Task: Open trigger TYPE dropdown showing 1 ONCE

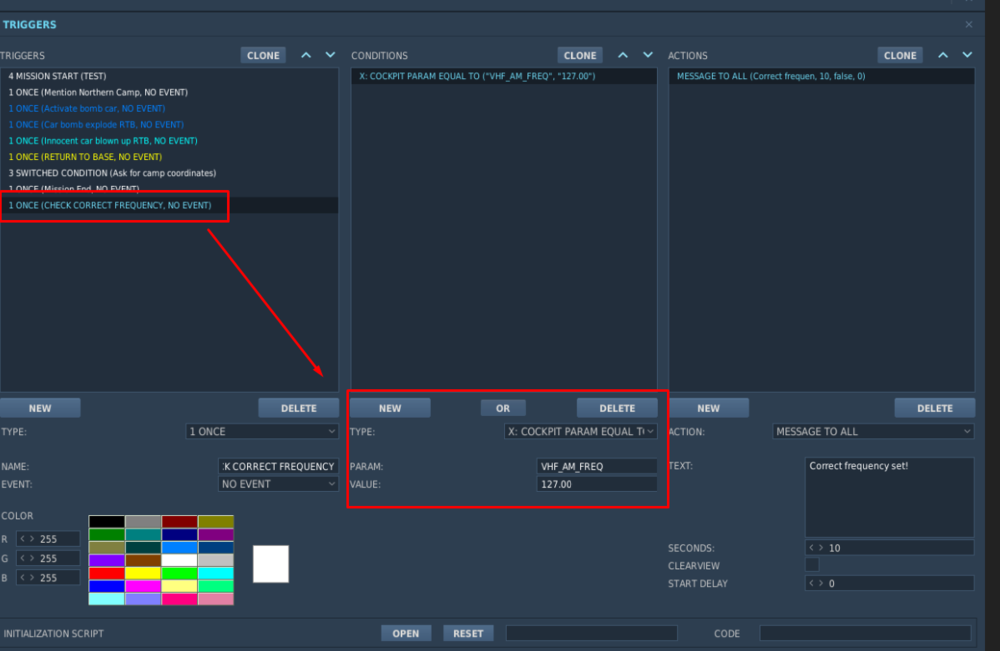Action: 261,432
